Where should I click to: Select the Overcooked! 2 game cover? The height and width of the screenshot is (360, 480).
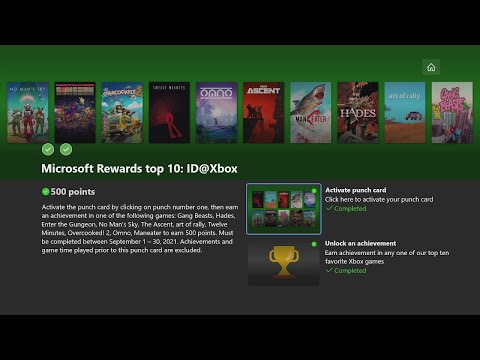pyautogui.click(x=122, y=113)
